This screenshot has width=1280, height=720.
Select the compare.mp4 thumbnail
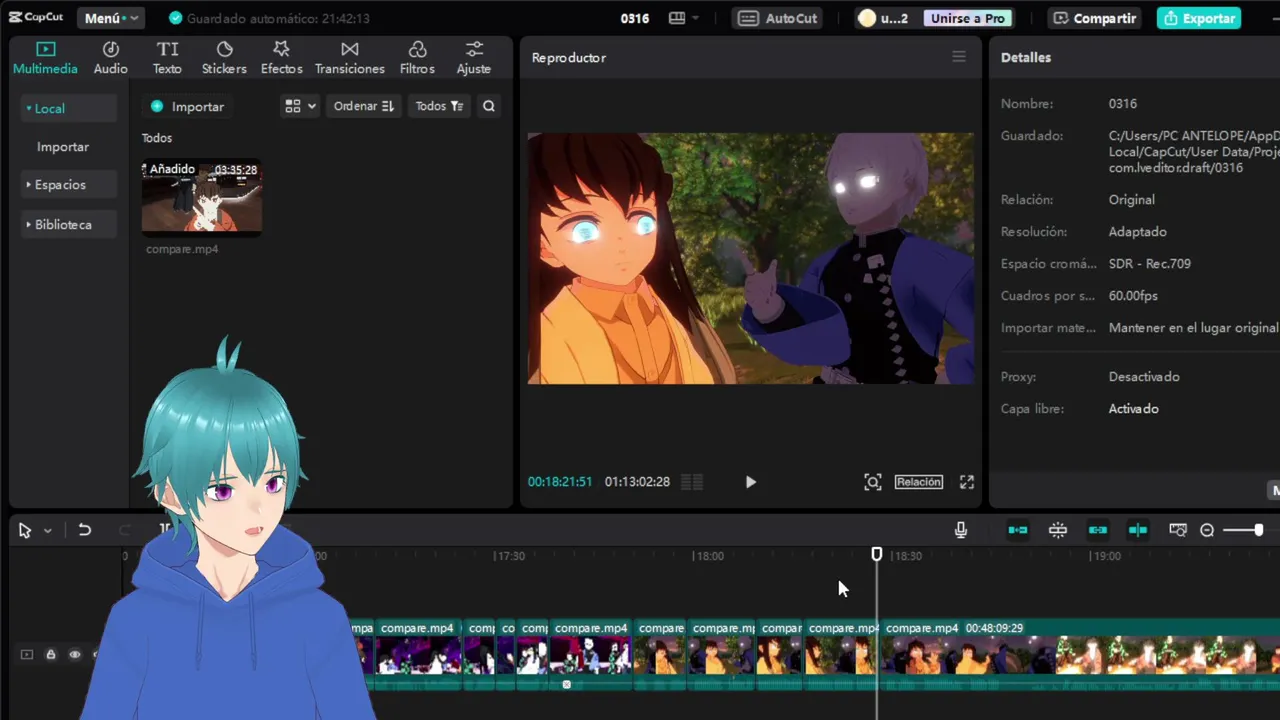click(x=202, y=198)
